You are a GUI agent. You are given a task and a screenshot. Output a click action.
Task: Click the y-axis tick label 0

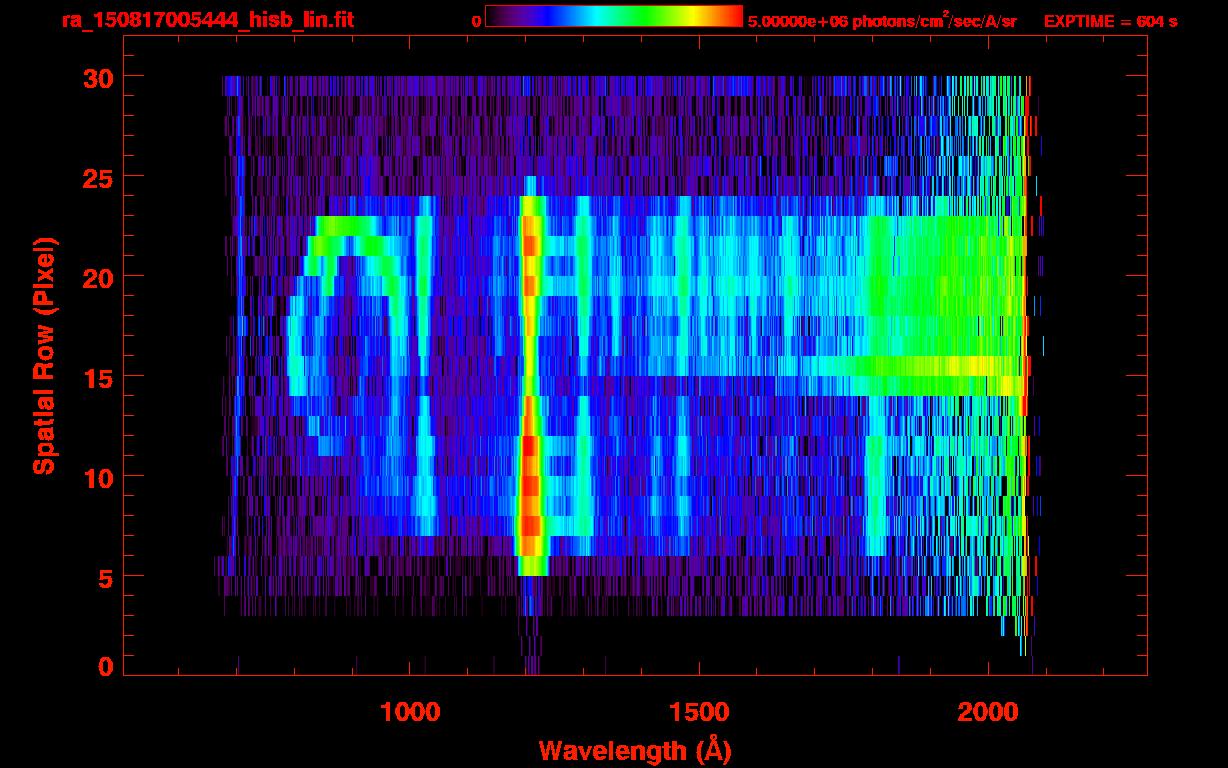[106, 667]
